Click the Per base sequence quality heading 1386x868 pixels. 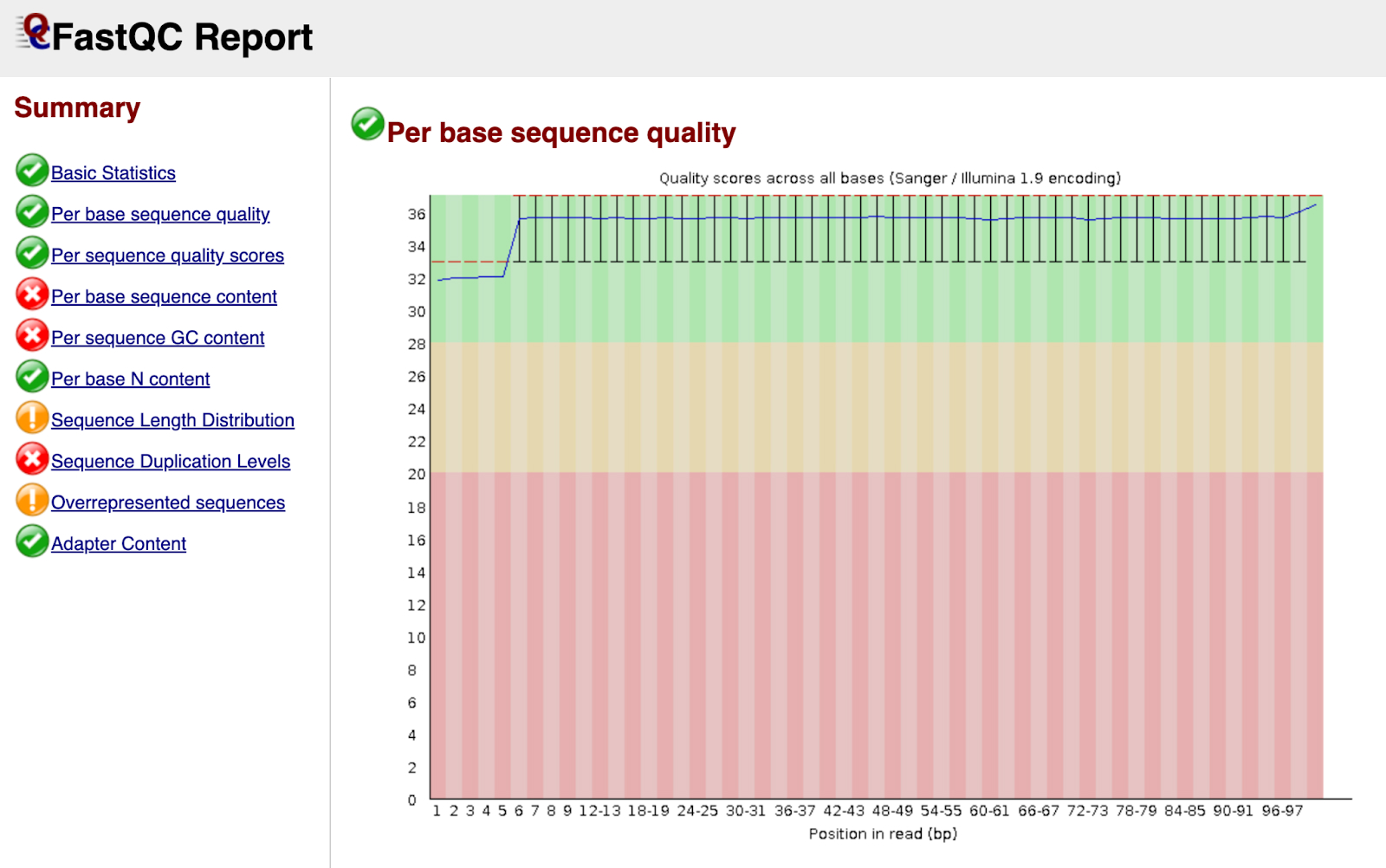[x=561, y=133]
